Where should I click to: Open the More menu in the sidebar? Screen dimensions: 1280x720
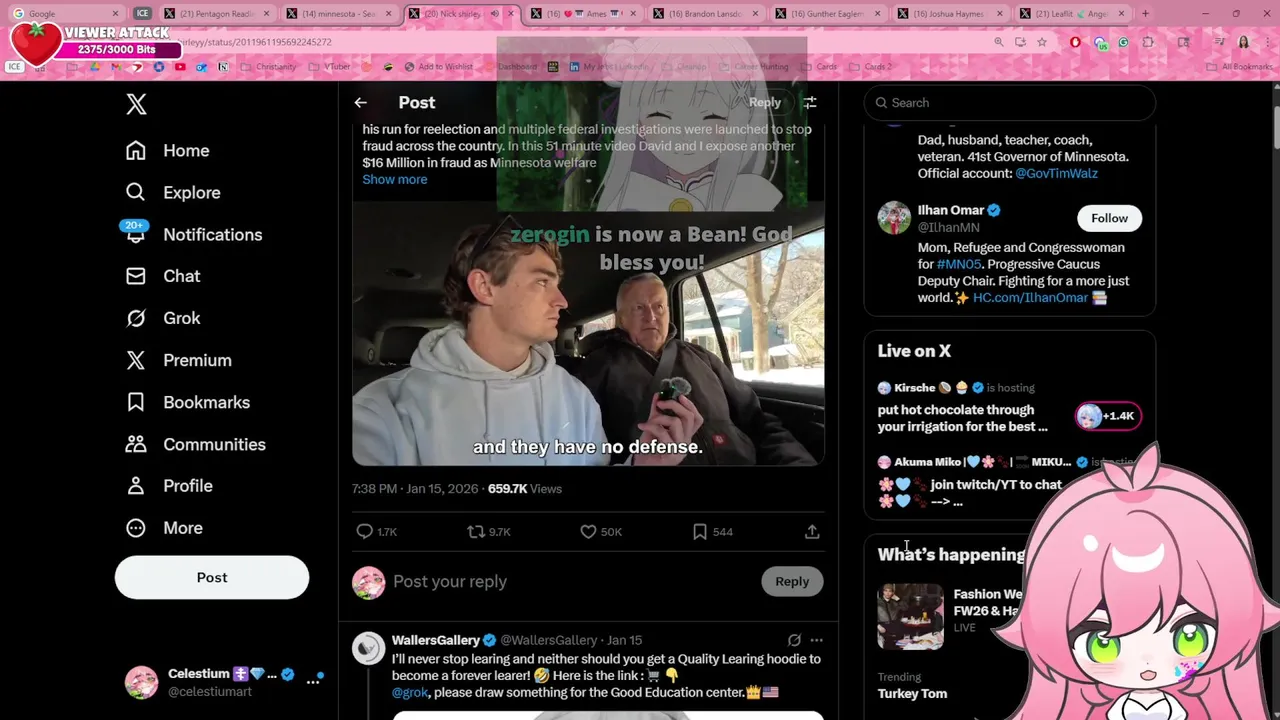[164, 528]
